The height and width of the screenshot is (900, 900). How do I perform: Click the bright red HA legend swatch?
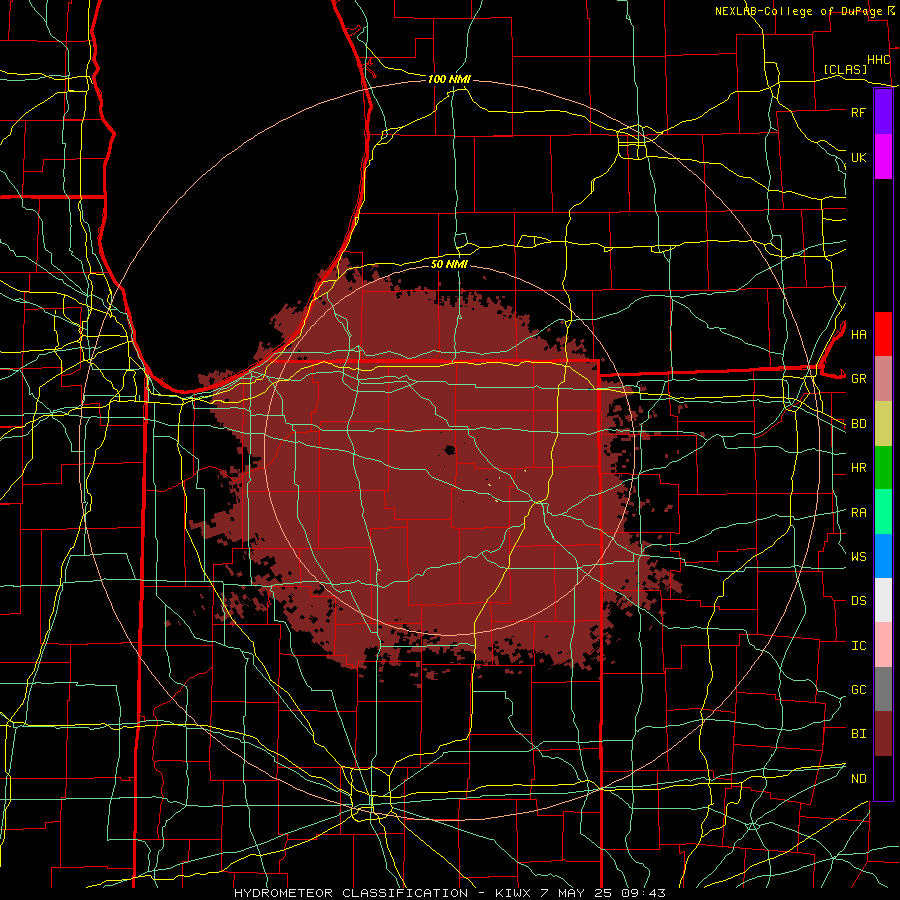[883, 334]
